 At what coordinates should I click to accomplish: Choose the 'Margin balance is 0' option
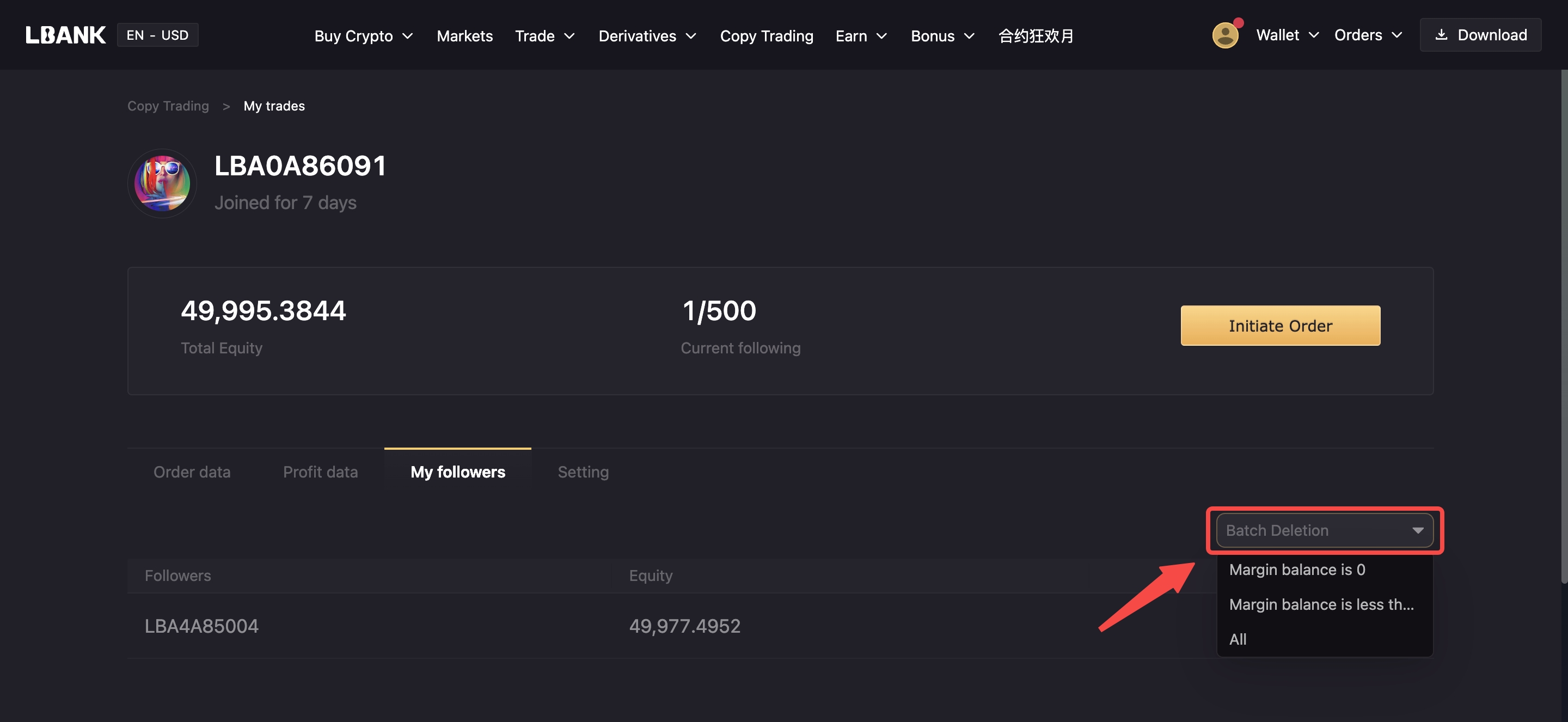click(x=1325, y=570)
